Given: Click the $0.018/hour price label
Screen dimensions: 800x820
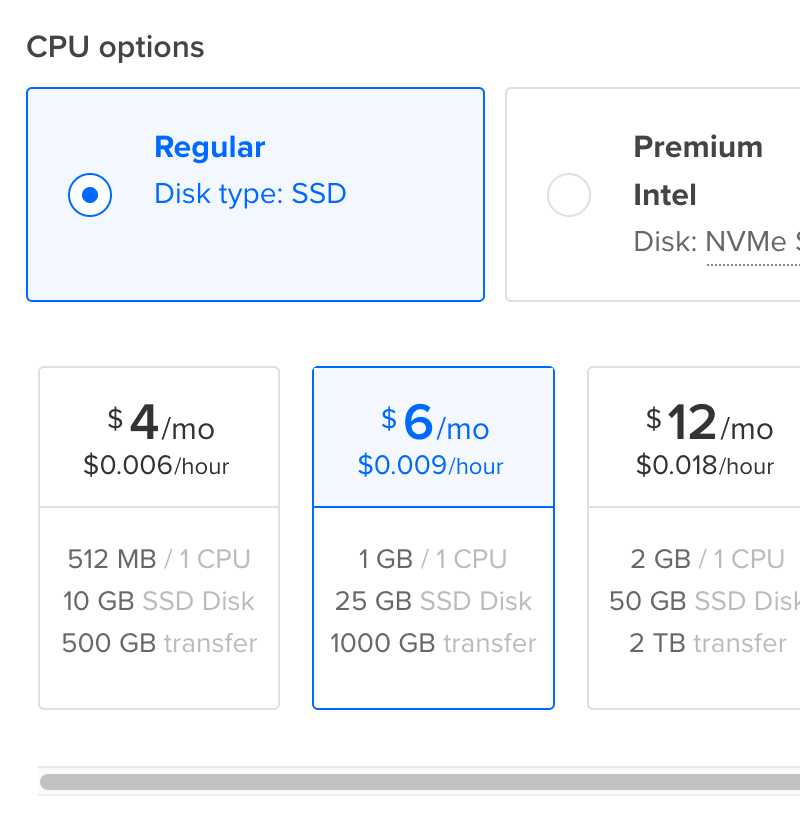Looking at the screenshot, I should [705, 465].
